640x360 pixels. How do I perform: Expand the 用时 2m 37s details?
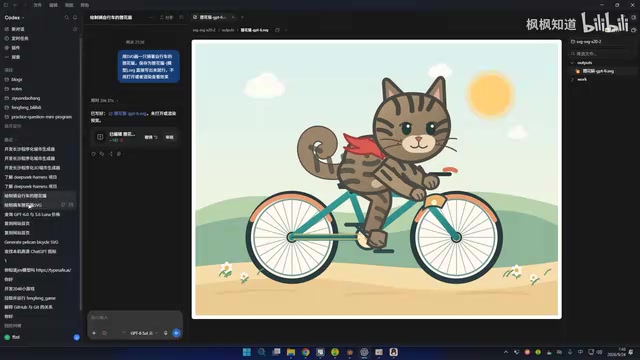[104, 100]
